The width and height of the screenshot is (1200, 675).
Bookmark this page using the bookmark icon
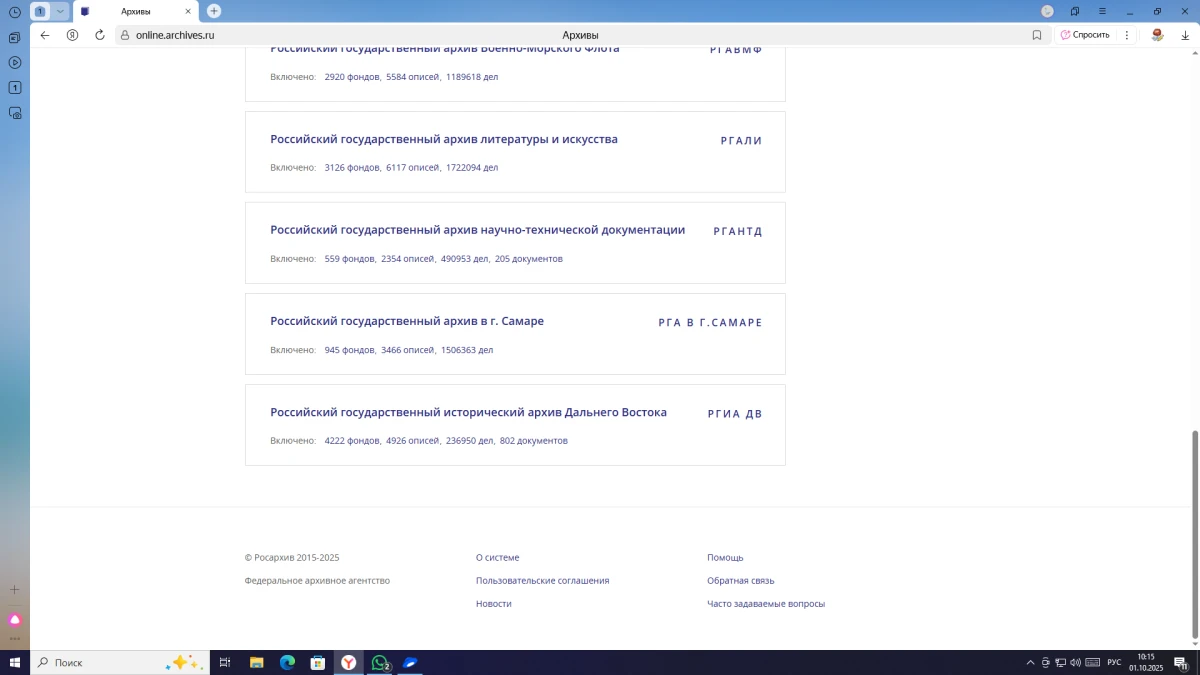coord(1037,35)
